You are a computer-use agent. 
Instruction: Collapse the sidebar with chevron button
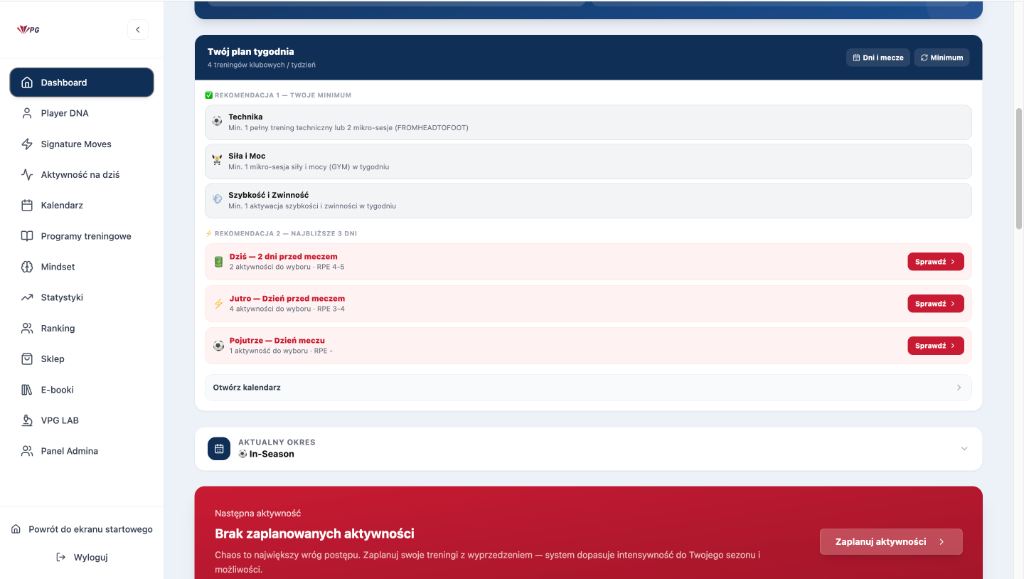(138, 29)
